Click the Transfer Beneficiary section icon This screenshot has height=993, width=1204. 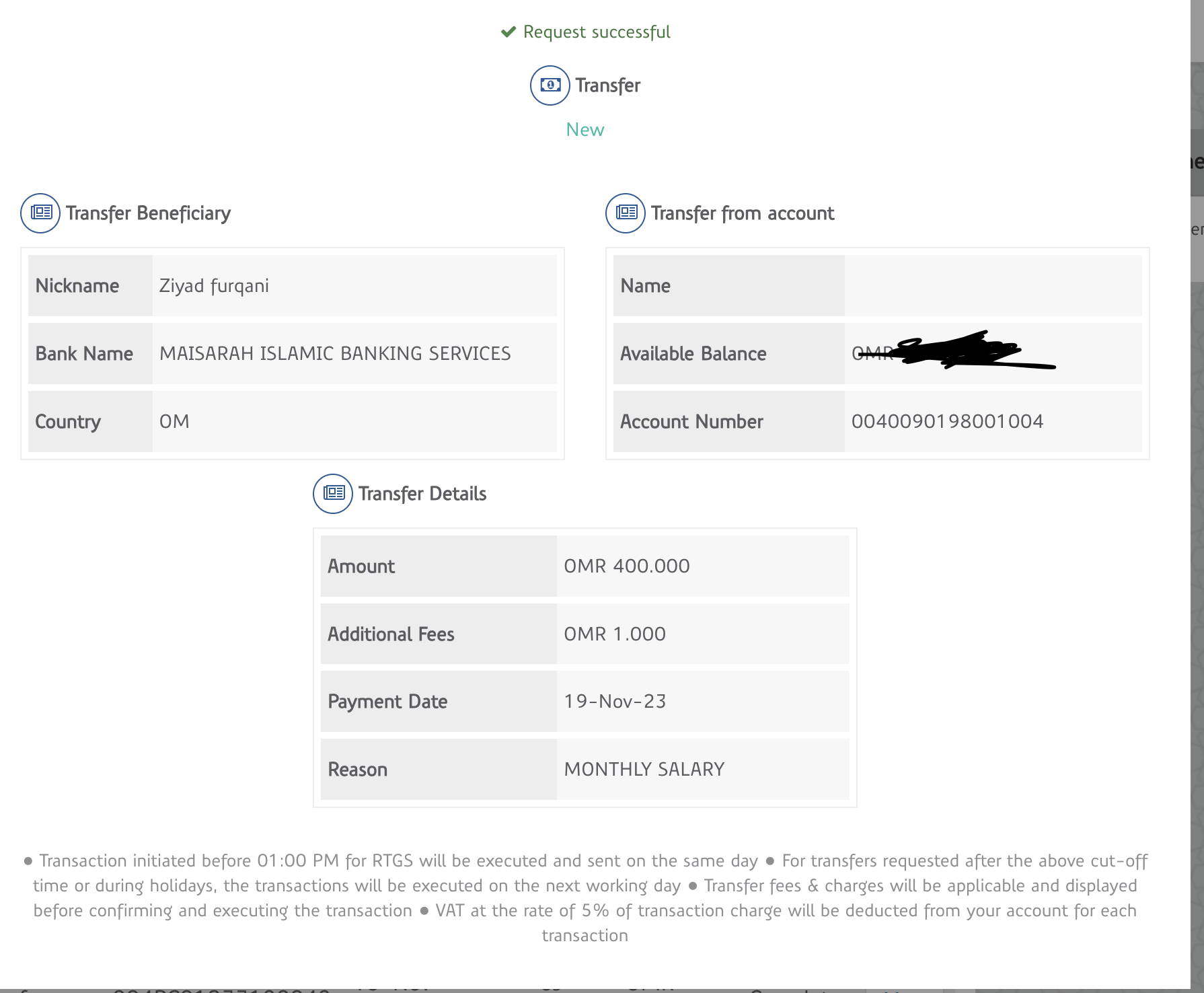pos(40,213)
